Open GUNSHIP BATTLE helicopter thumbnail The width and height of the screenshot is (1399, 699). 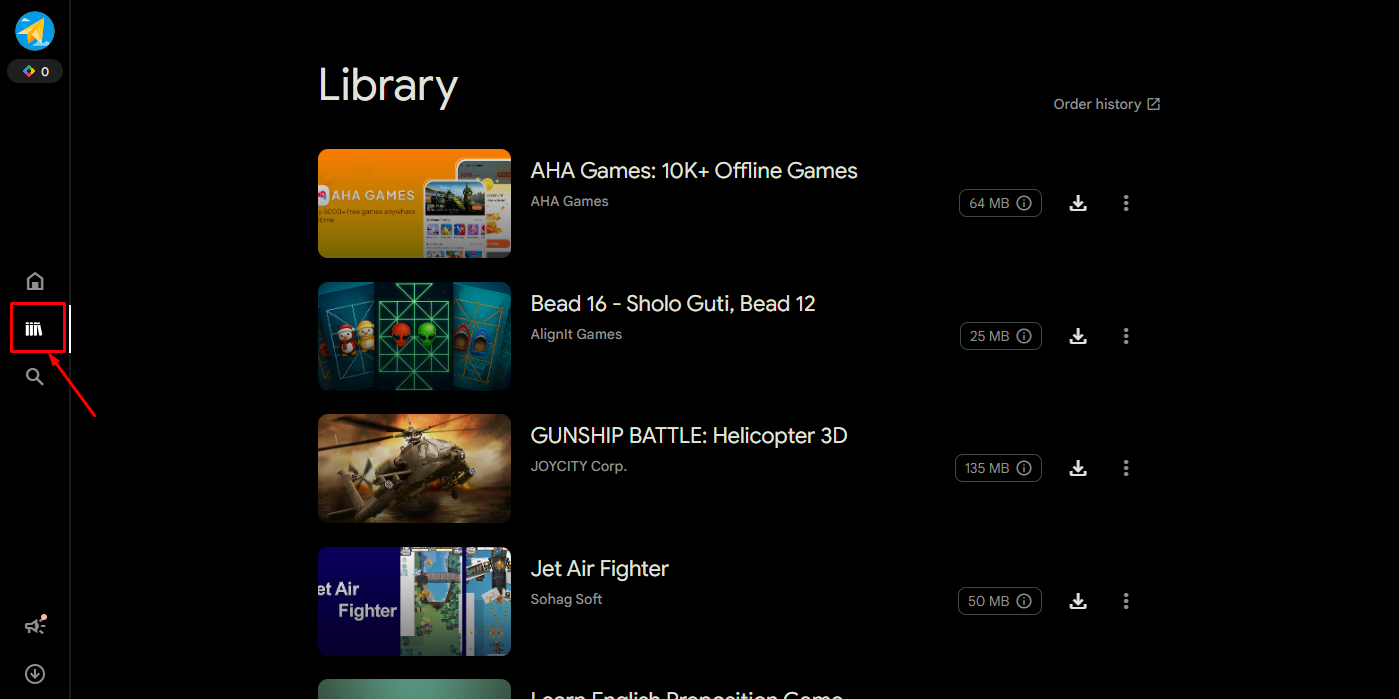pyautogui.click(x=414, y=468)
